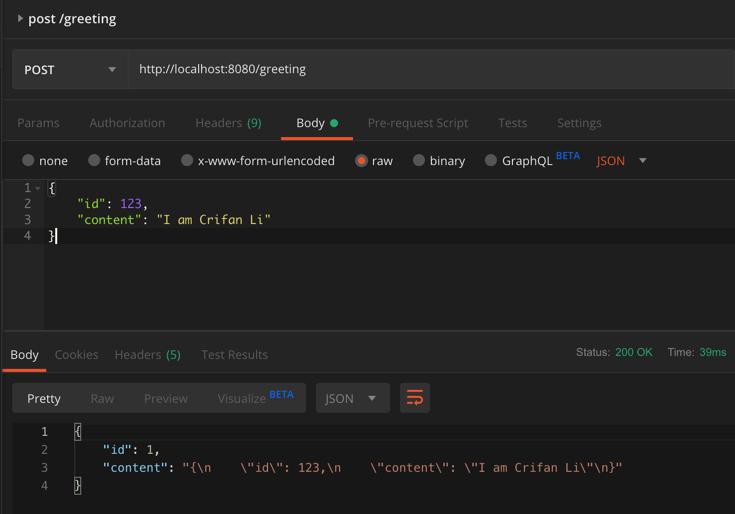Expand the post /greeting request title
Screen dimensions: 735x514
click(x=20, y=18)
